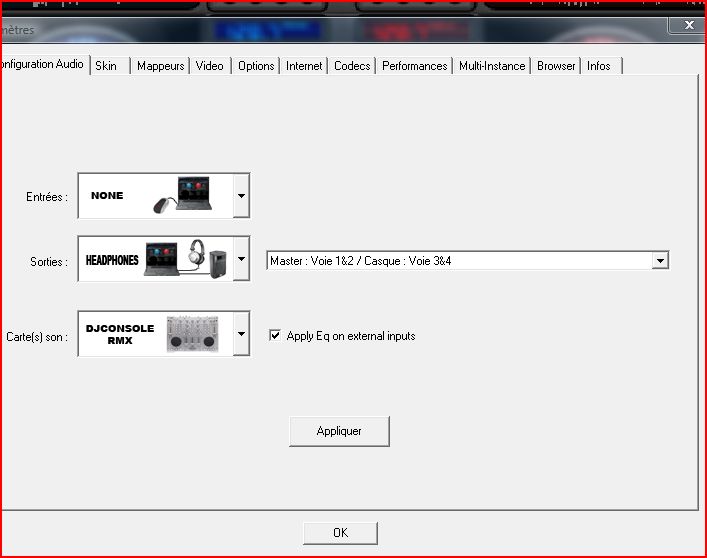
Task: Open the Internet tab
Action: tap(304, 66)
